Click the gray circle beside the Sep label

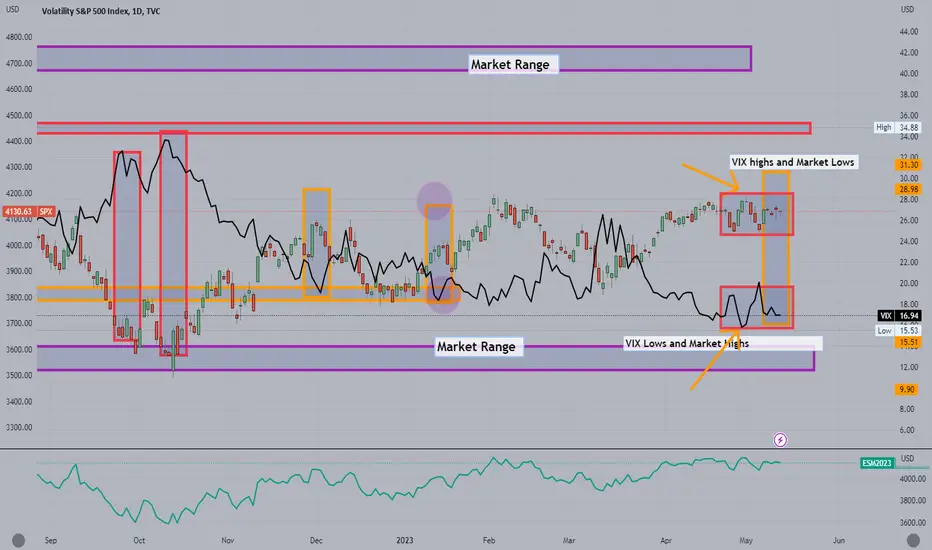click(x=18, y=540)
